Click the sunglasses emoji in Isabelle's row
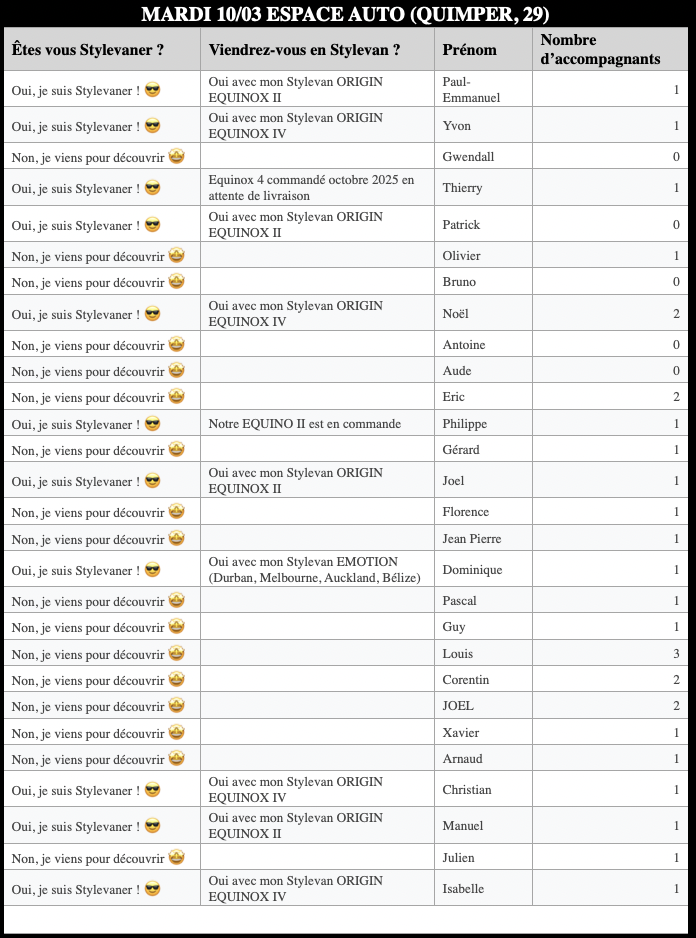The image size is (696, 938). (153, 889)
